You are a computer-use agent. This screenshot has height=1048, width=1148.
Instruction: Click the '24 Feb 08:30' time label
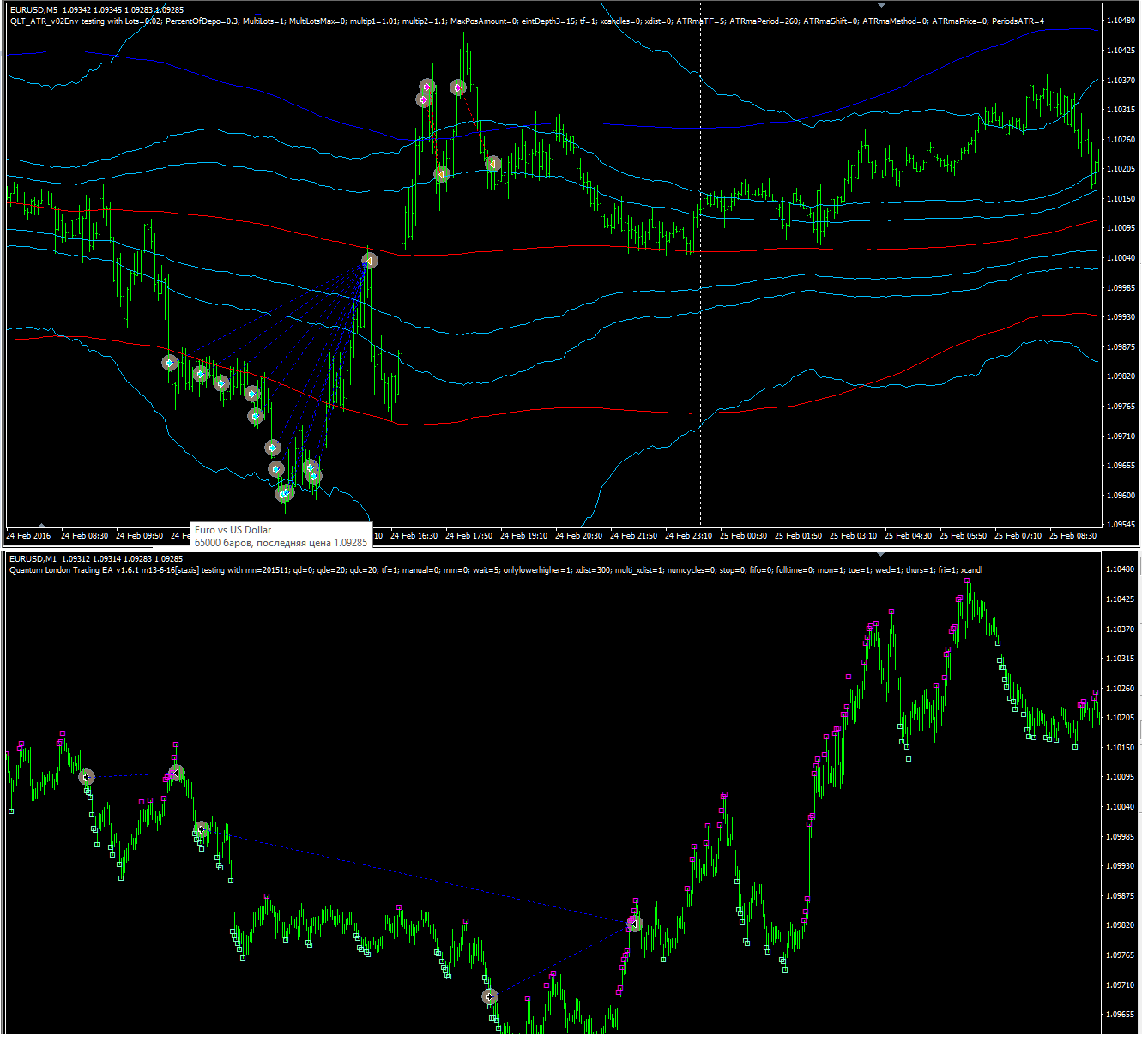tap(84, 536)
